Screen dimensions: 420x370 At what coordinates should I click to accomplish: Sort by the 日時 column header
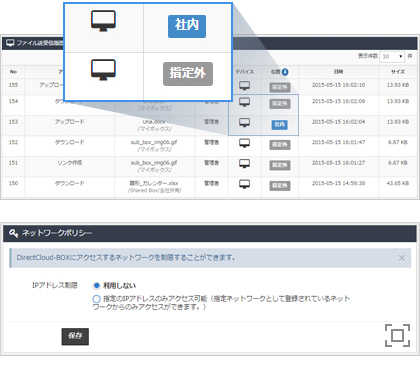coord(338,72)
